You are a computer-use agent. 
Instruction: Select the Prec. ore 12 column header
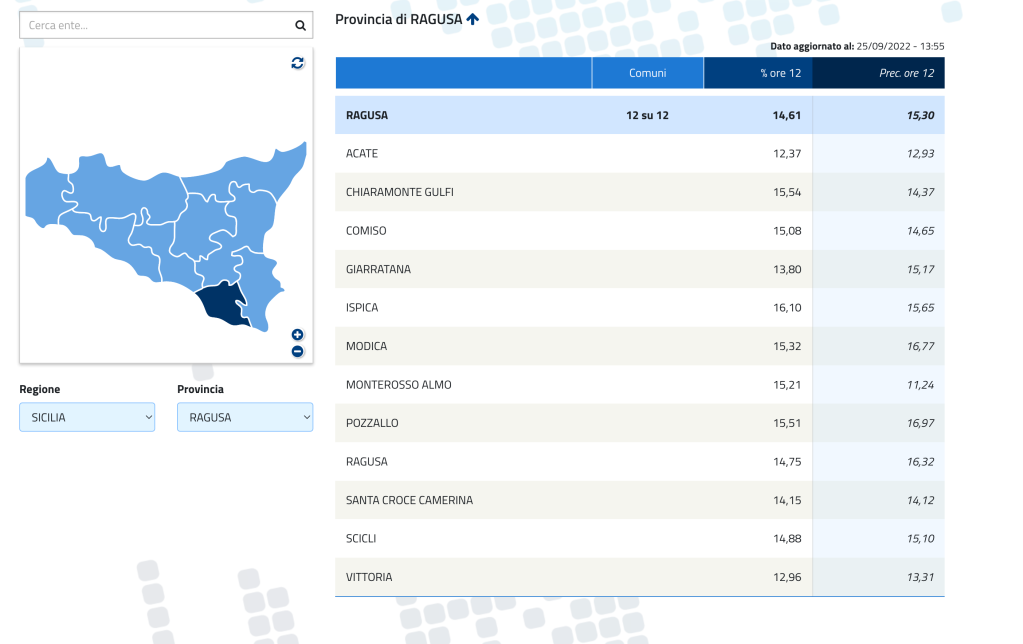(x=878, y=73)
